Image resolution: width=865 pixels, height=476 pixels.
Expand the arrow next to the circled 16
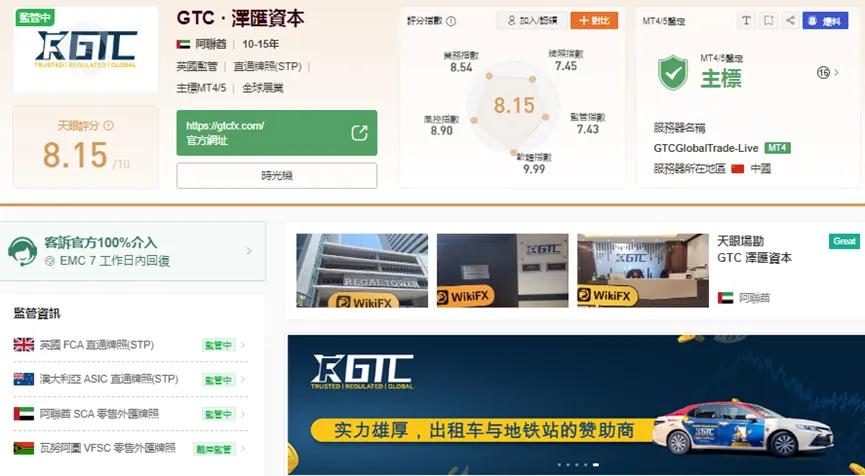click(836, 72)
